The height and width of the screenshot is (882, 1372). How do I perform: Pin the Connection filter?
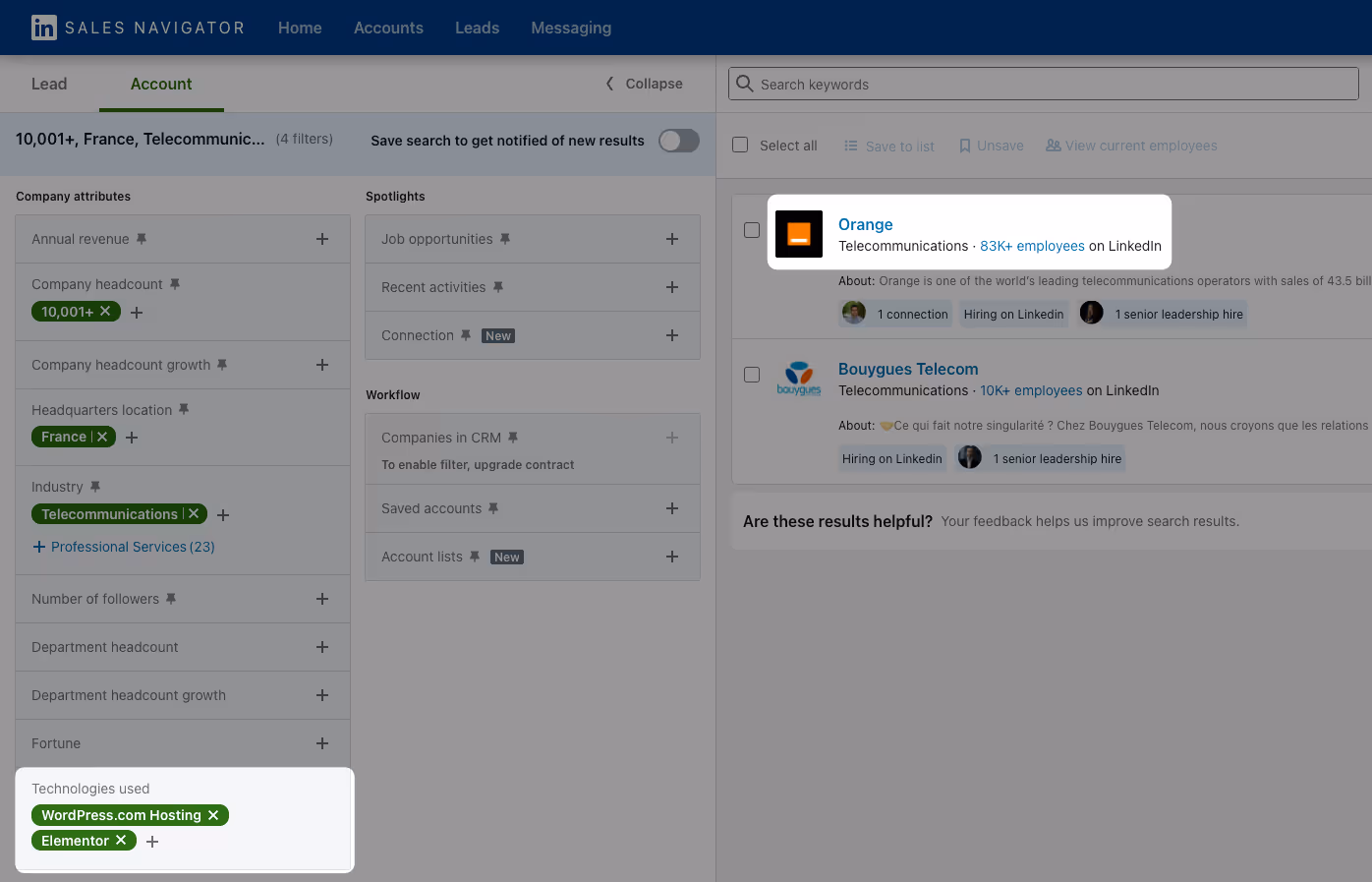[466, 335]
